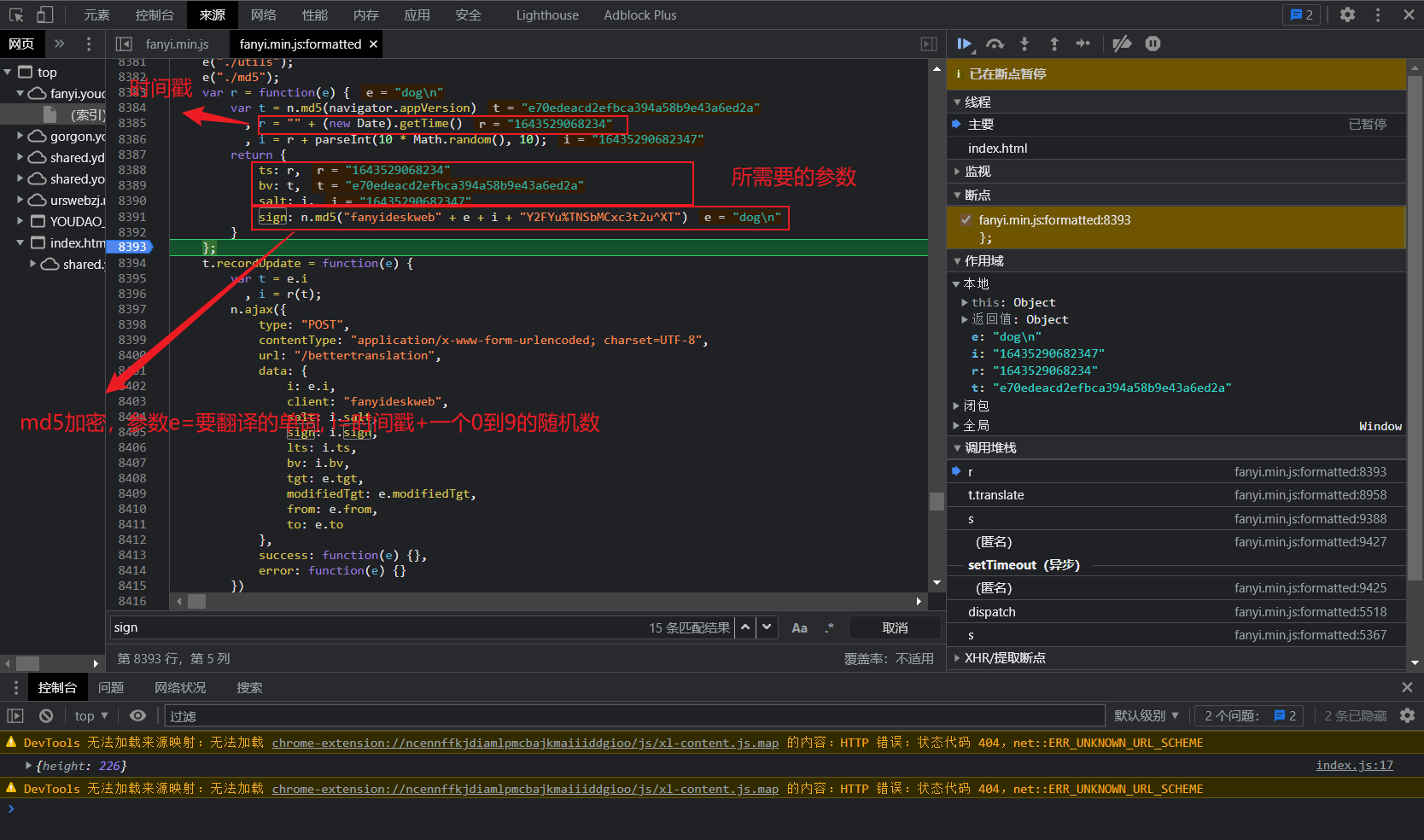Open the Lighthouse panel tab
1424x840 pixels.
(x=547, y=15)
